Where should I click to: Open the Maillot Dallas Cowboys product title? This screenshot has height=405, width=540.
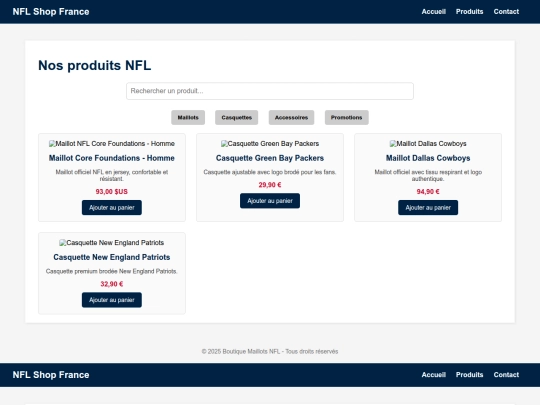[428, 158]
